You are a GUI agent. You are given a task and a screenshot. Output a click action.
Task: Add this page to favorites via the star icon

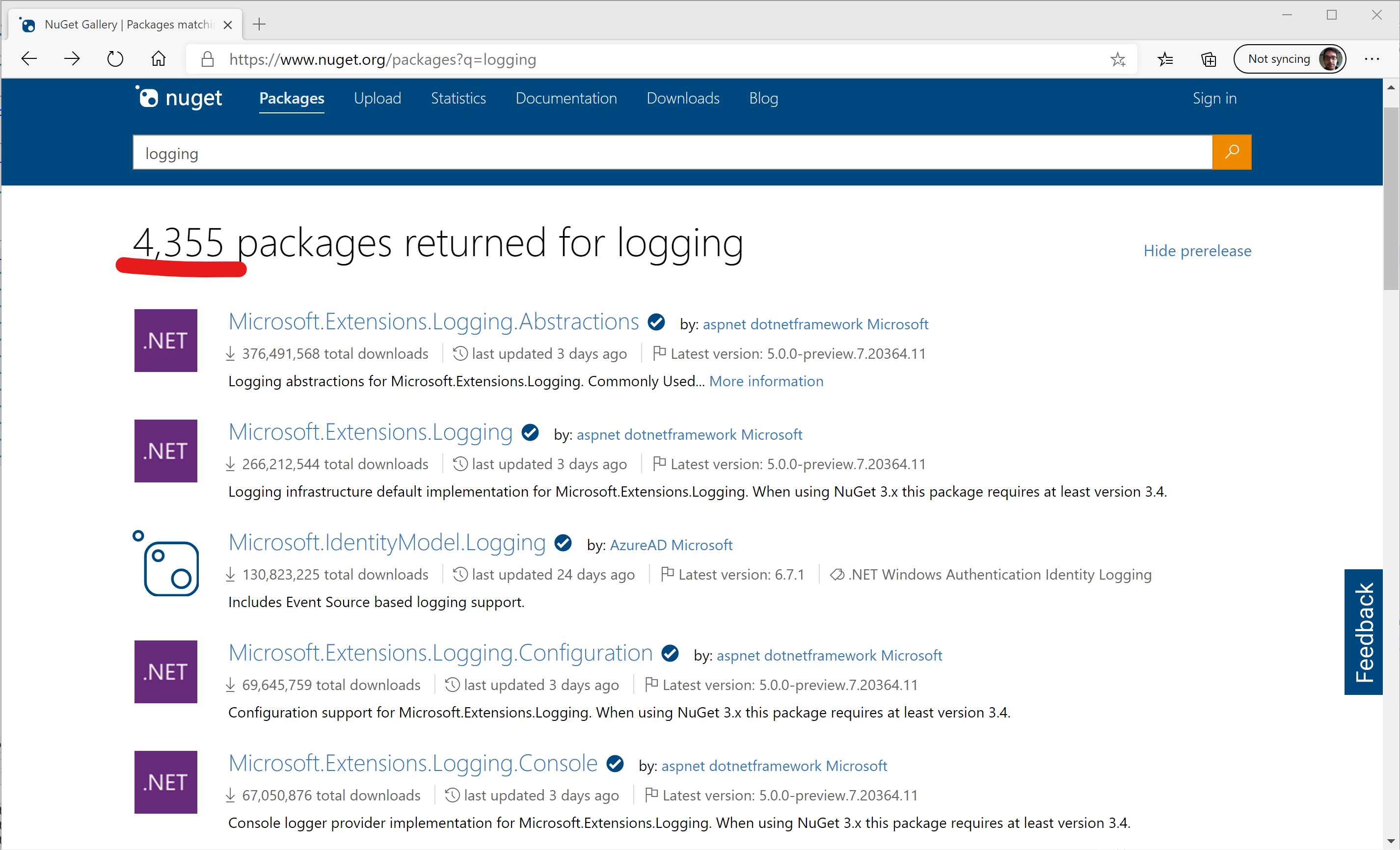coord(1118,58)
